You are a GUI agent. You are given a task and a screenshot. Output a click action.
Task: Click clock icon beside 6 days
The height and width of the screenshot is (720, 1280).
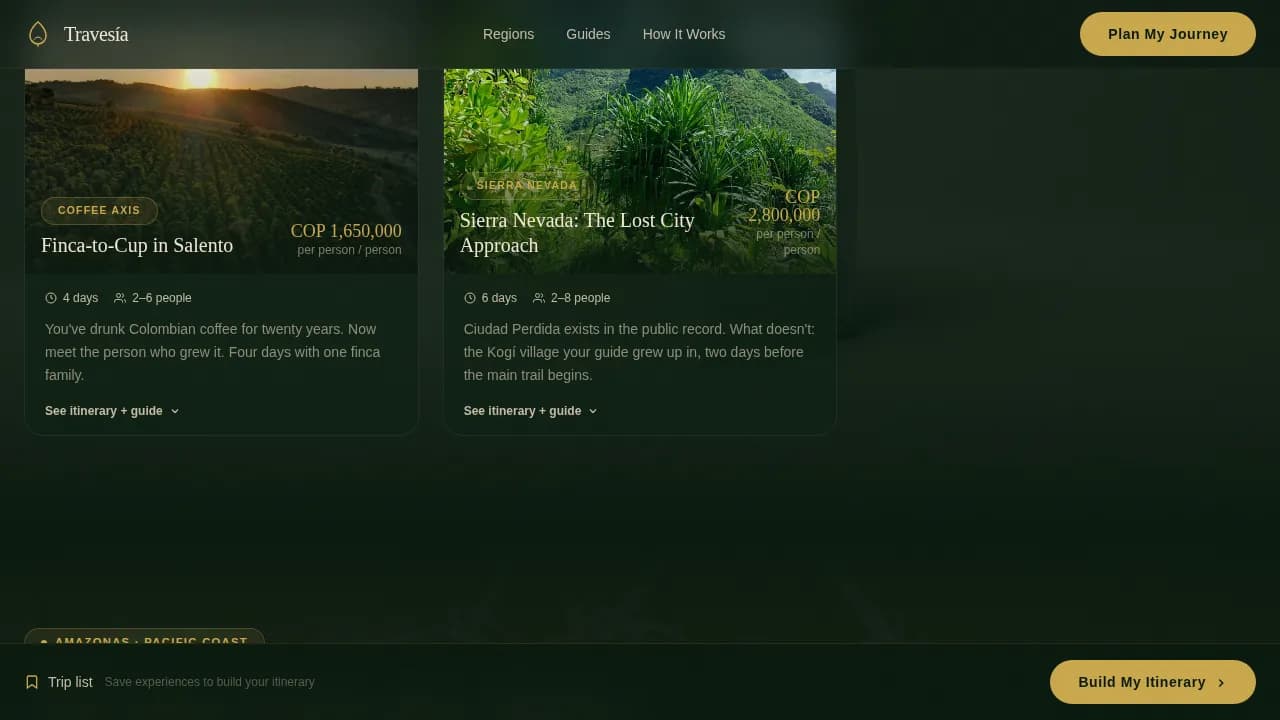(470, 298)
